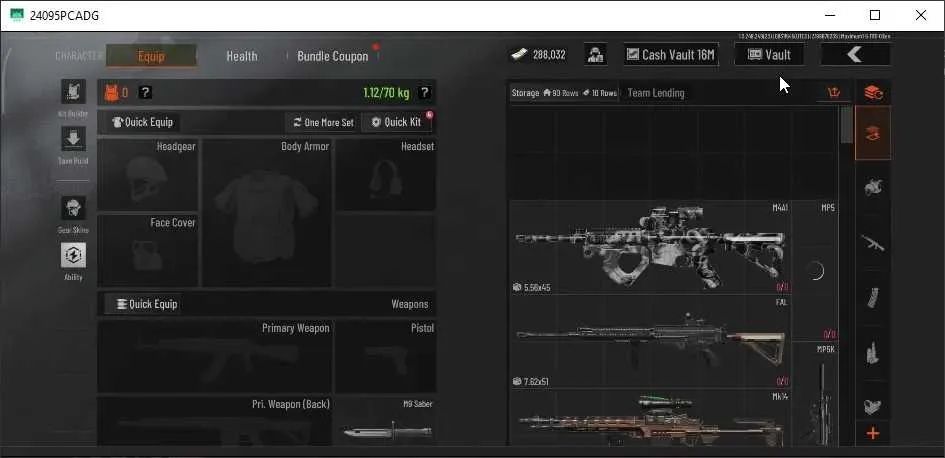The width and height of the screenshot is (945, 458).
Task: Select the highlighted orange category icon in sidebar
Action: (x=873, y=133)
